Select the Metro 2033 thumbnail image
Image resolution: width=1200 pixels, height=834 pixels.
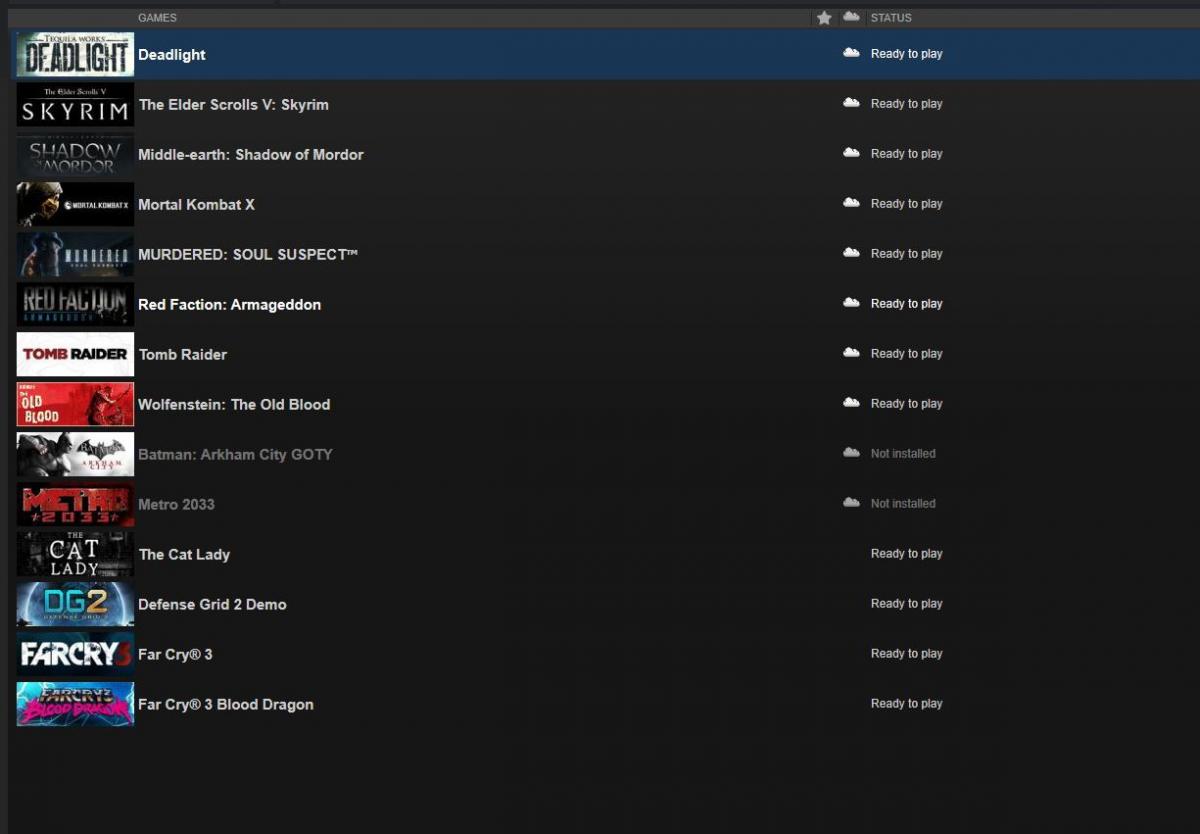pos(75,504)
